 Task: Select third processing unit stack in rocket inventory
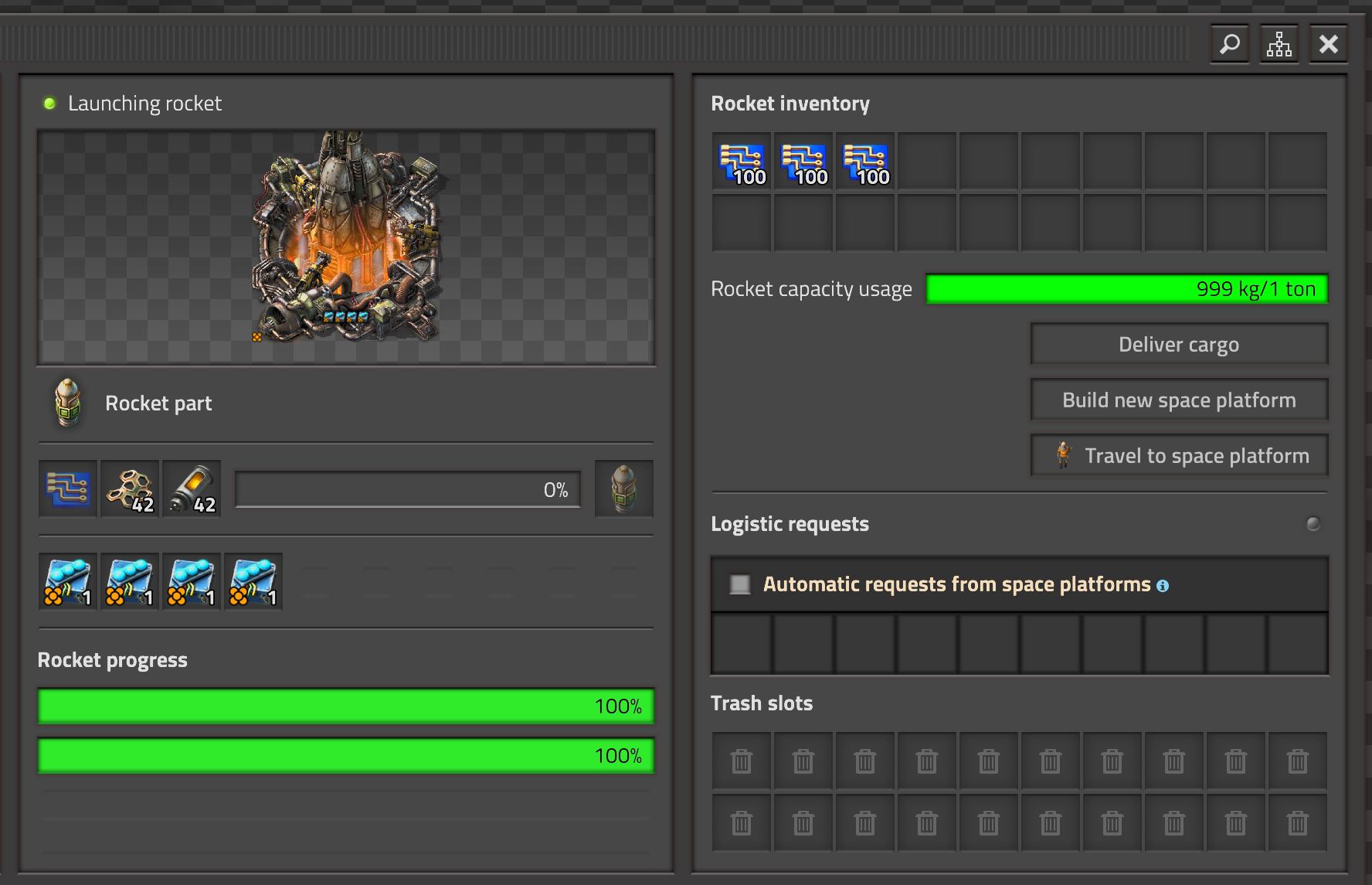tap(865, 162)
